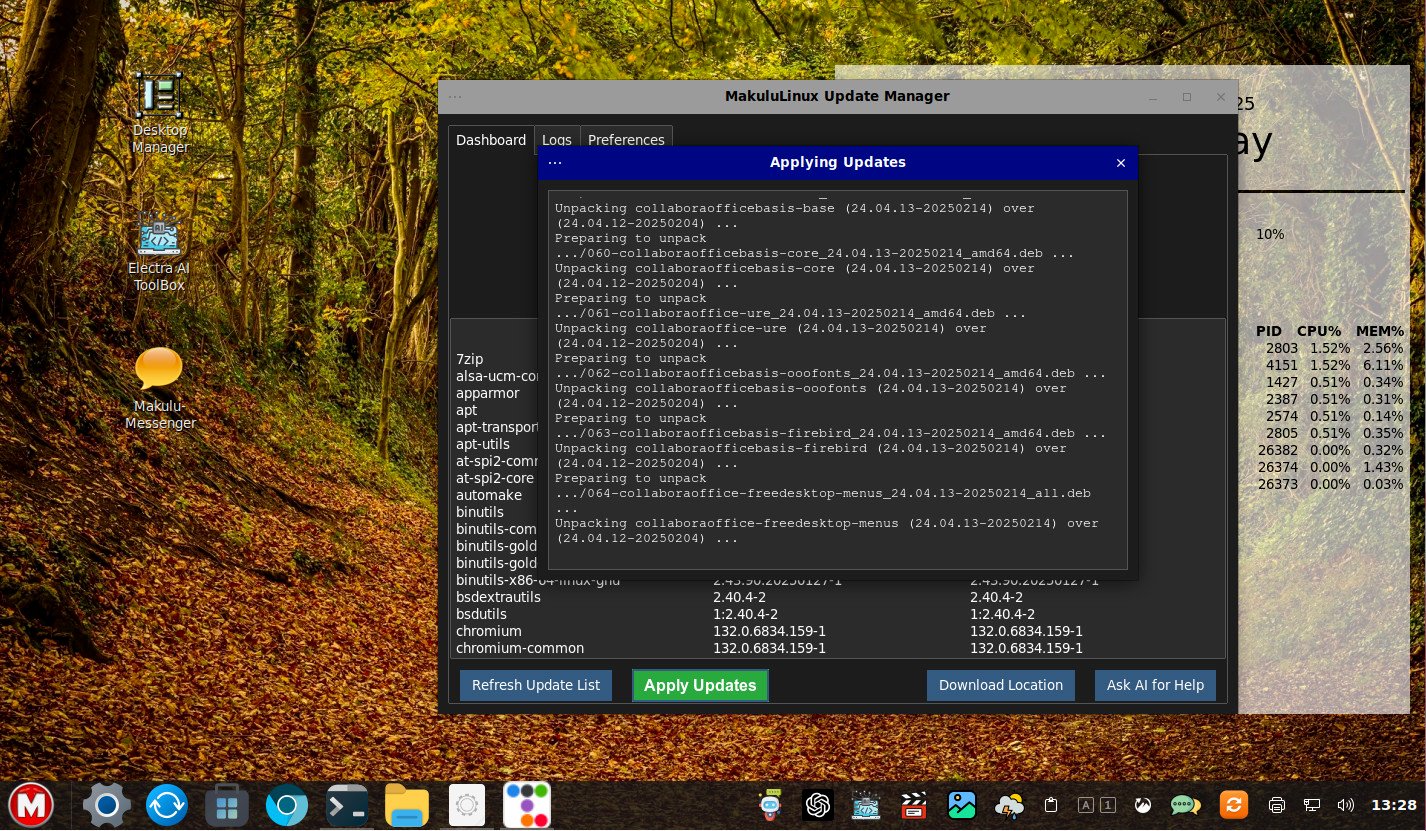
Task: Open the Electra AI ToolBox desktop icon
Action: pyautogui.click(x=159, y=252)
